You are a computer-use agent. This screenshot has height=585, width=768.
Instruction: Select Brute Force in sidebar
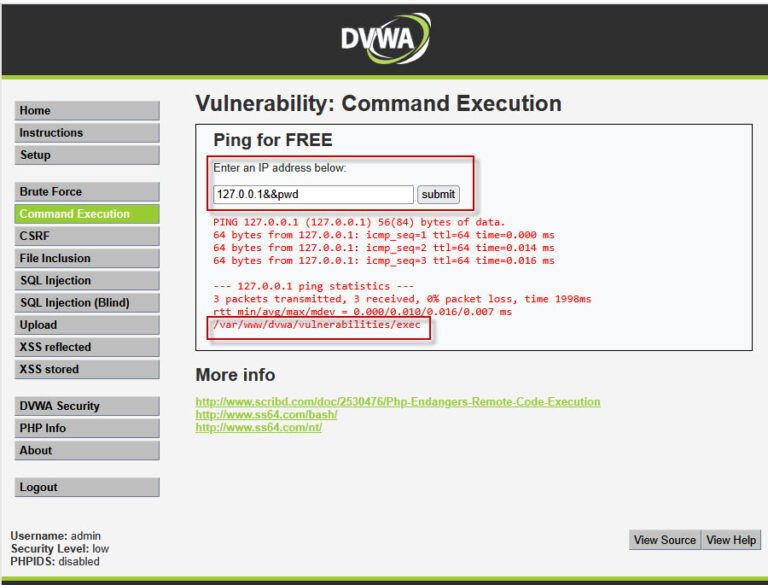(x=87, y=192)
